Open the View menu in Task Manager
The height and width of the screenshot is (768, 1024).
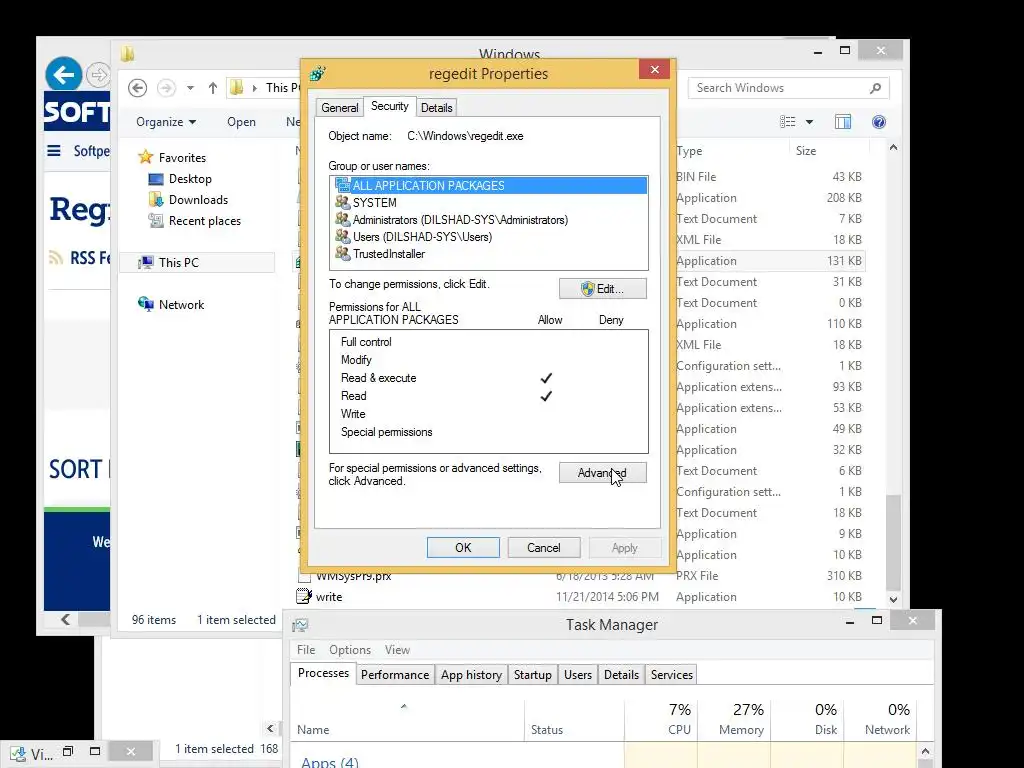pyautogui.click(x=397, y=650)
